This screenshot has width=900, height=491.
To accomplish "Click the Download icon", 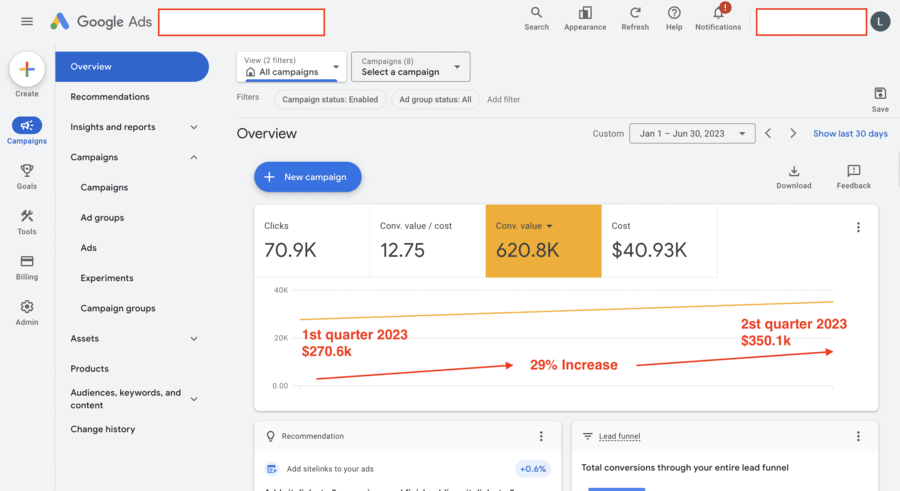I will [x=794, y=172].
